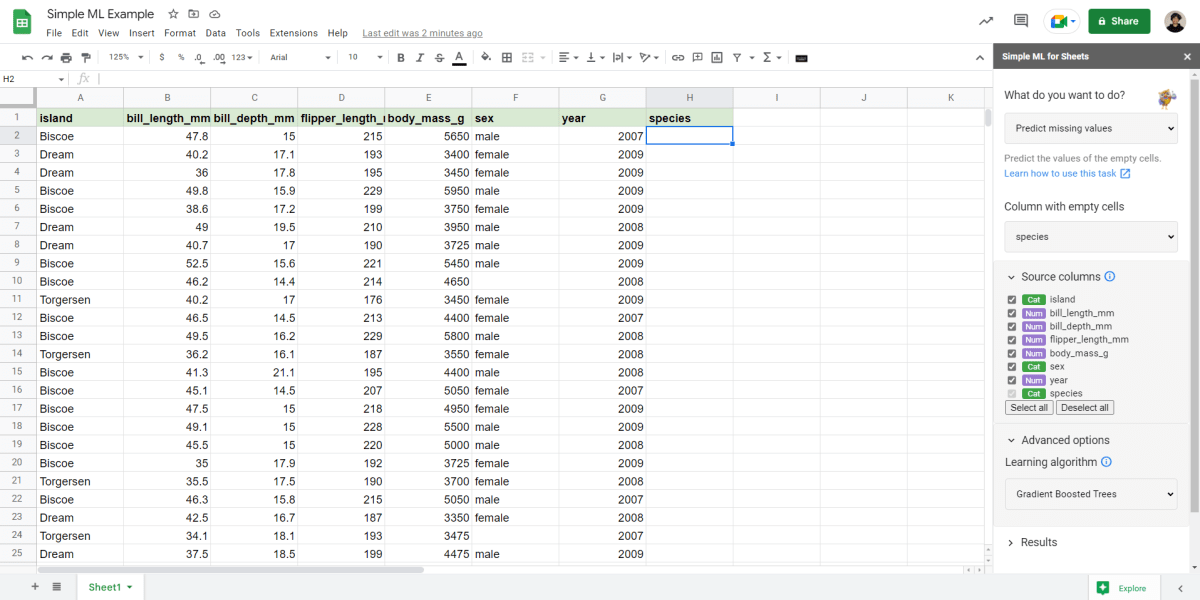1200x600 pixels.
Task: Open the Fill color tool
Action: 485,57
